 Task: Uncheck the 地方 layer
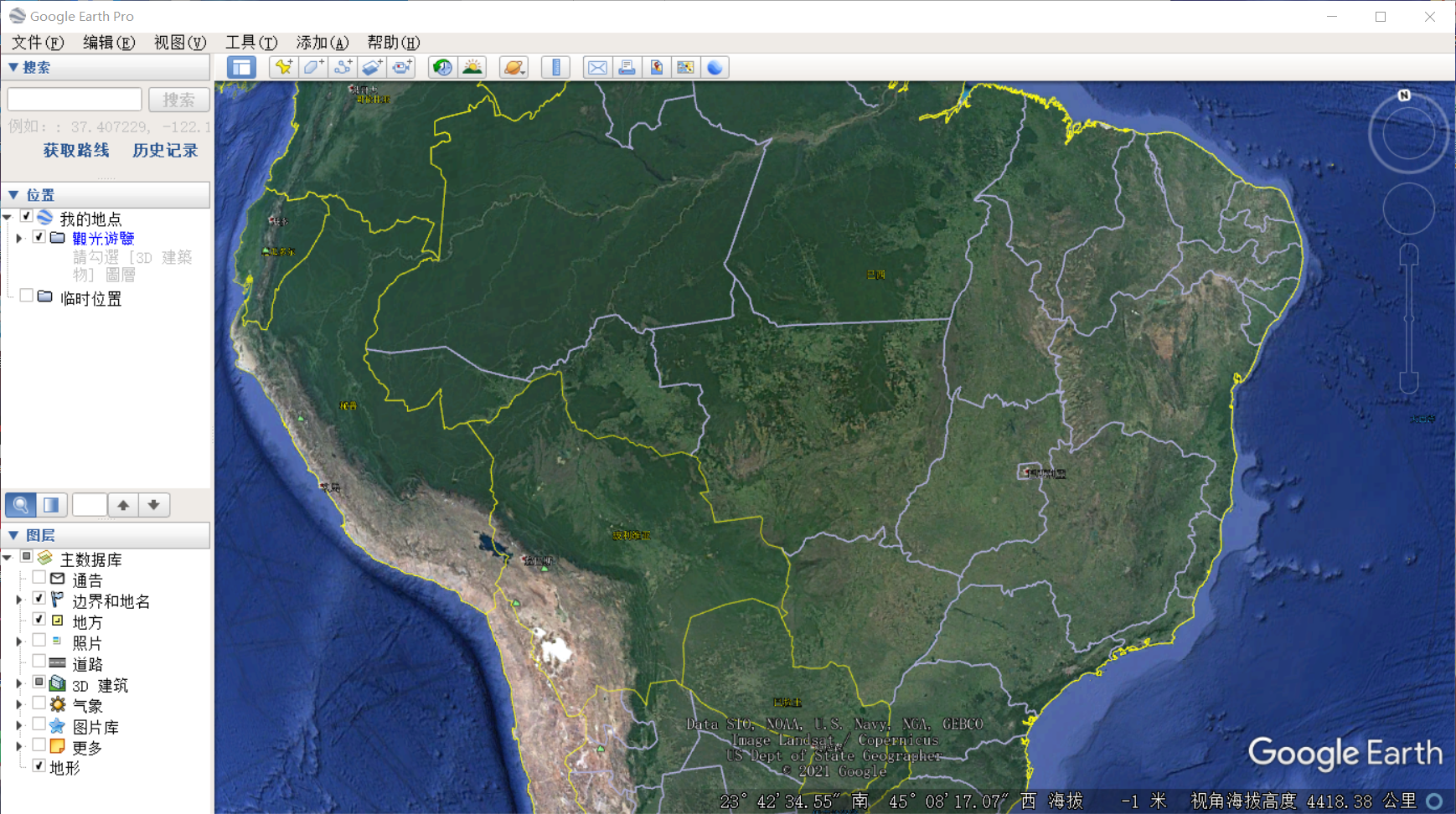[39, 620]
